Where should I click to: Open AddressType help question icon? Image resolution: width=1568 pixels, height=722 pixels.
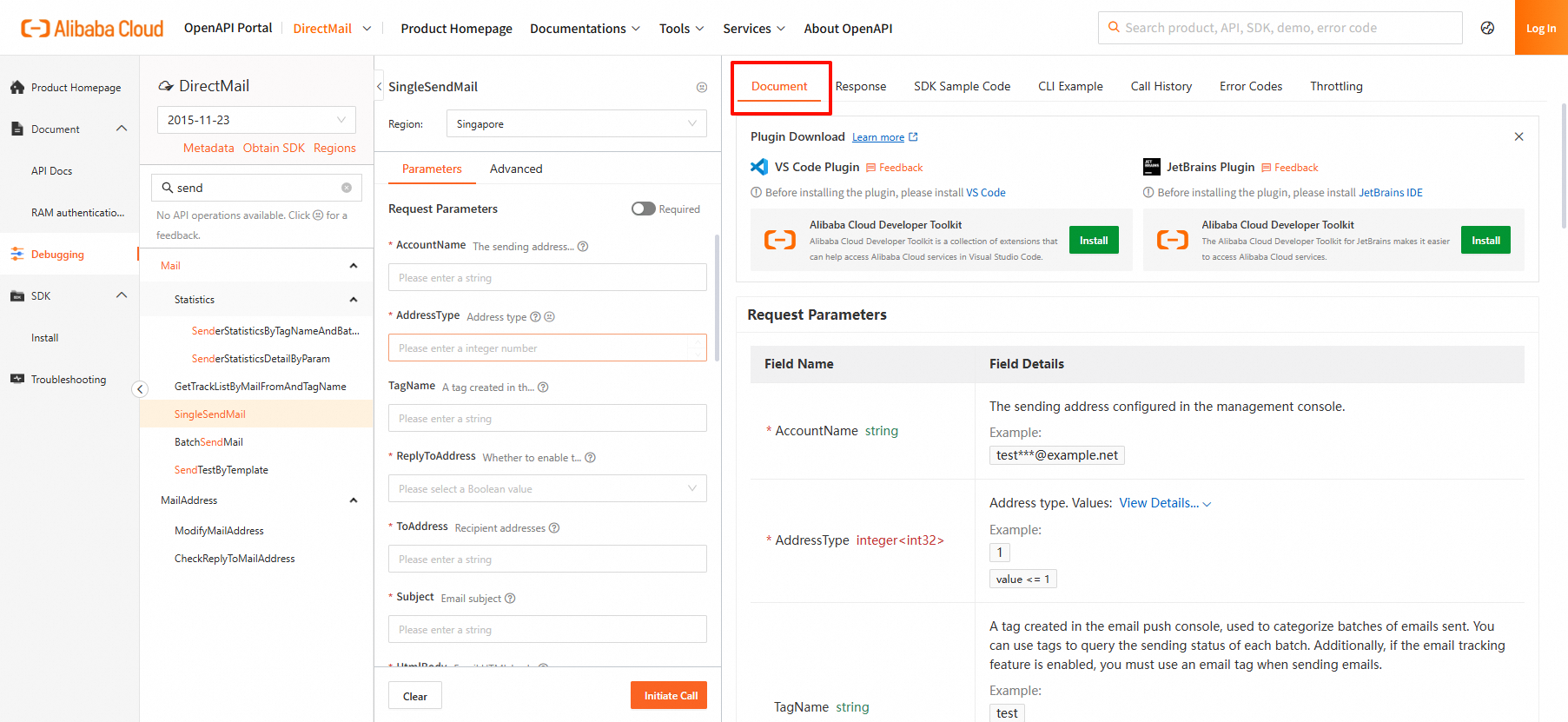(535, 317)
